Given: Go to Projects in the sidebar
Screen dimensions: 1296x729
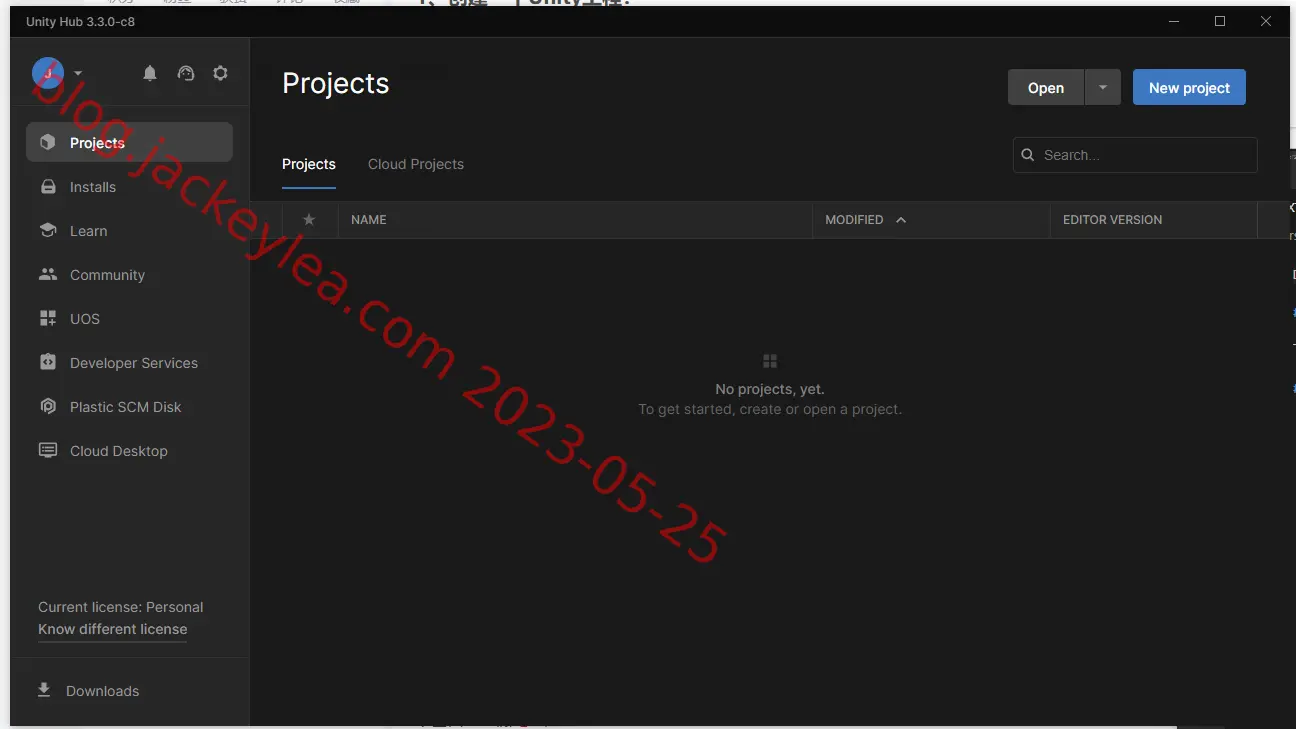Looking at the screenshot, I should (129, 142).
